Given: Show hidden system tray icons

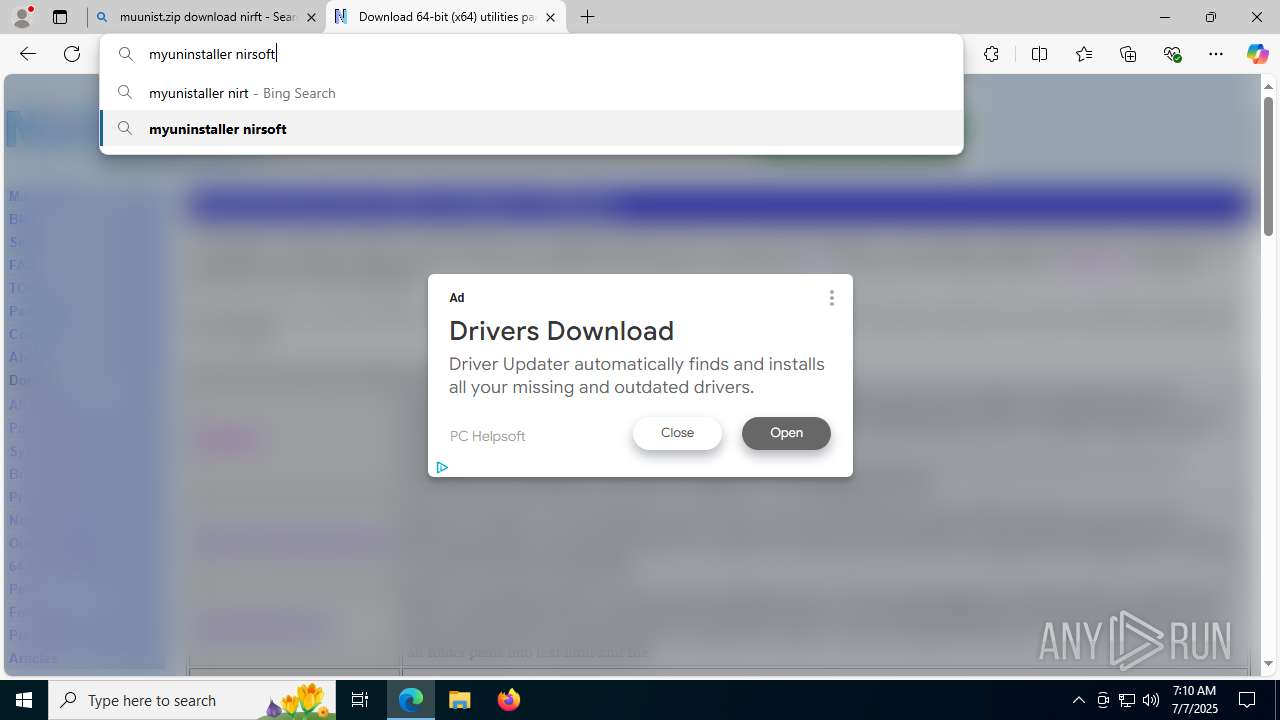Looking at the screenshot, I should click(x=1078, y=700).
